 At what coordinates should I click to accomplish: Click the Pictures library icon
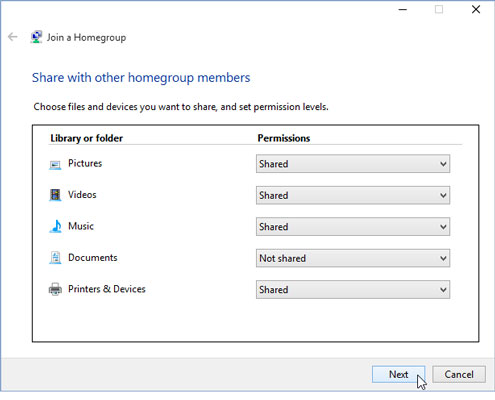tap(55, 165)
